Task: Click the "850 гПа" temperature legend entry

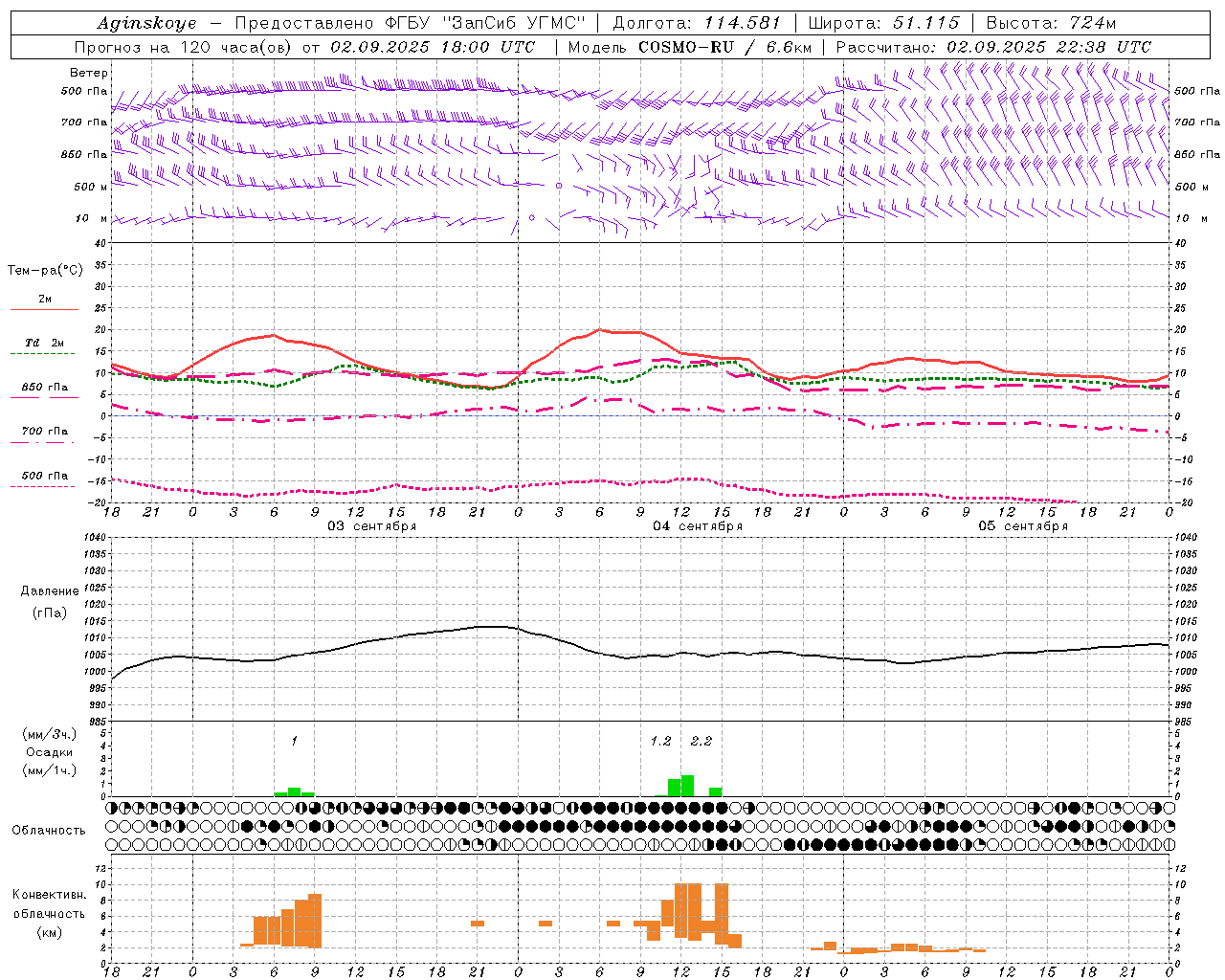Action: click(45, 388)
